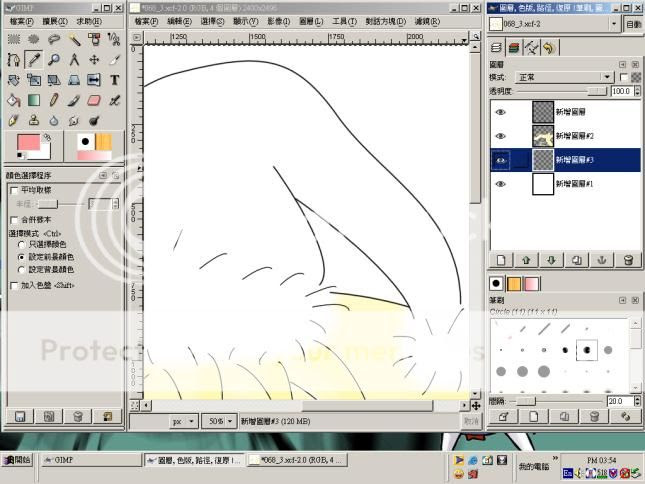645x484 pixels.
Task: Toggle visibility of layer 新增圖層#2
Action: 500,136
